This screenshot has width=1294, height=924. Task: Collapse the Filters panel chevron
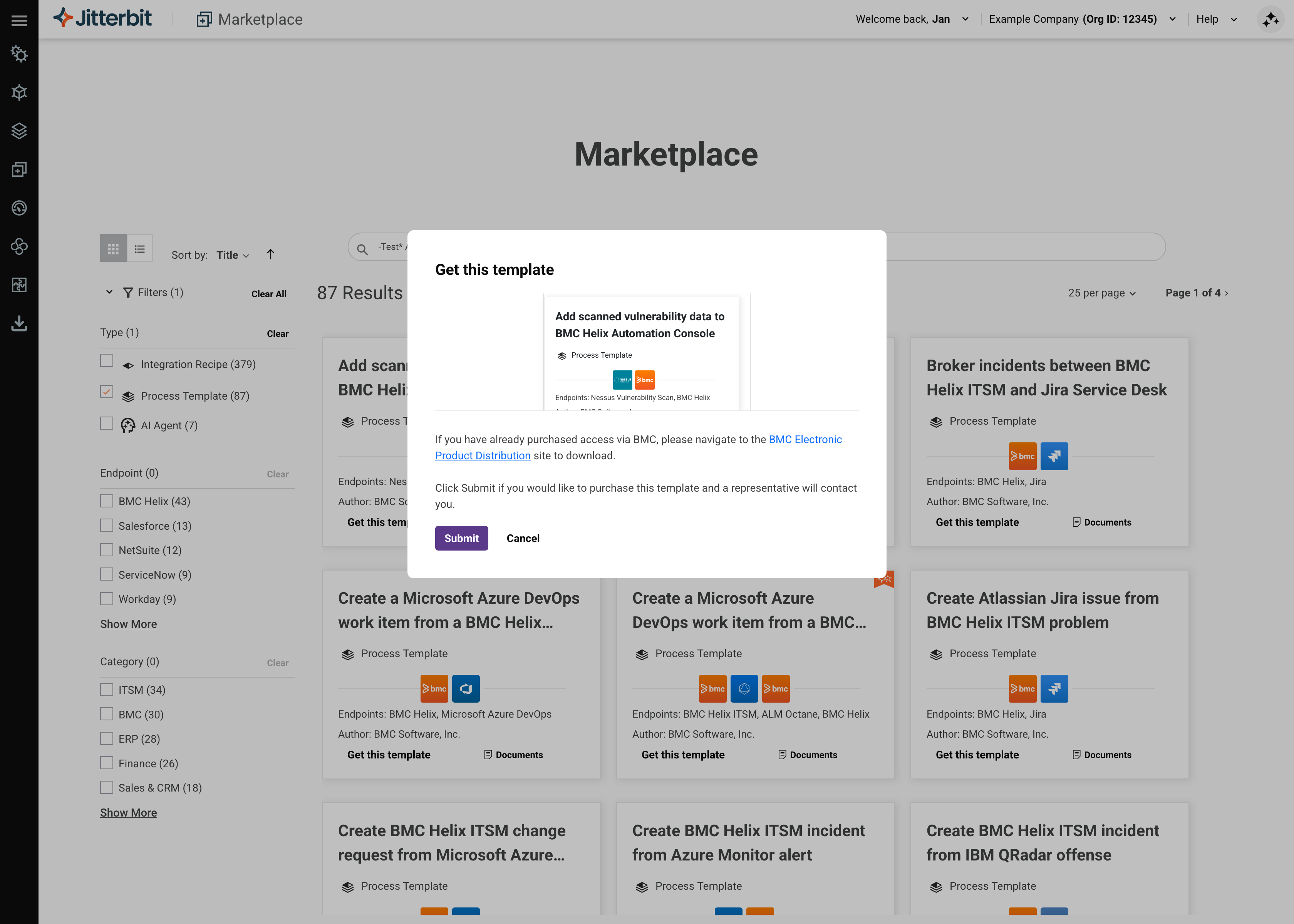coord(109,292)
